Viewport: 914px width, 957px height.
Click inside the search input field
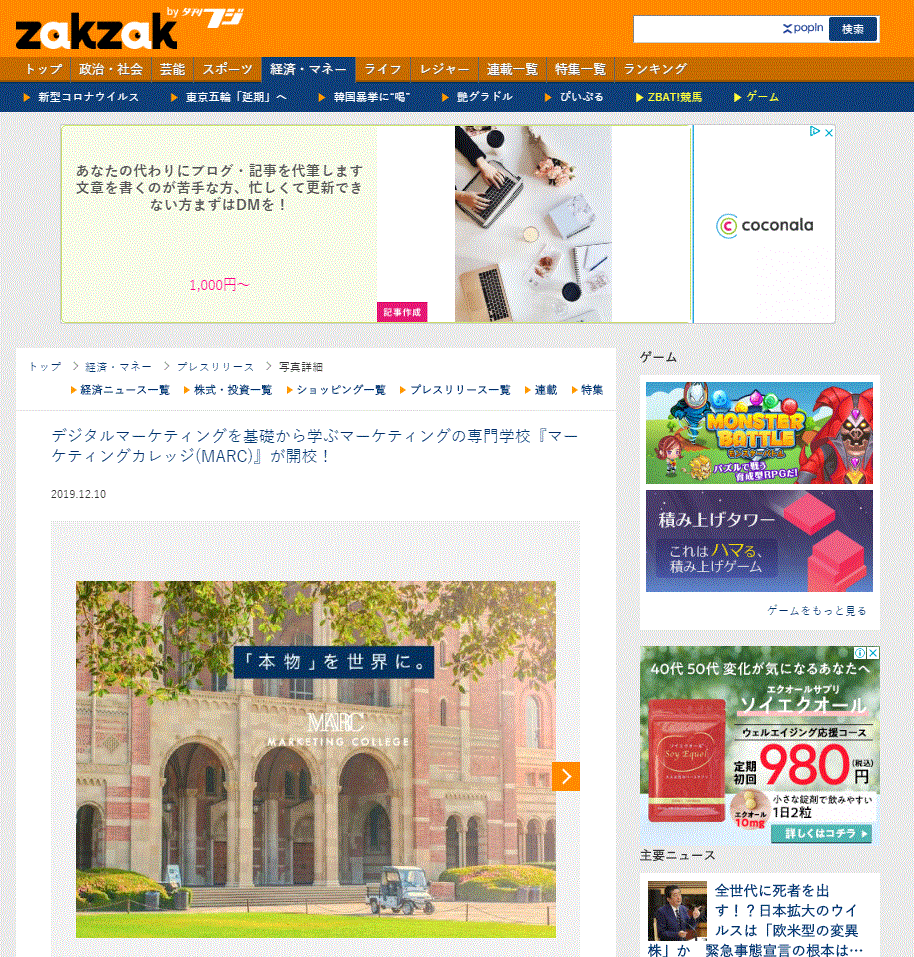pyautogui.click(x=710, y=29)
